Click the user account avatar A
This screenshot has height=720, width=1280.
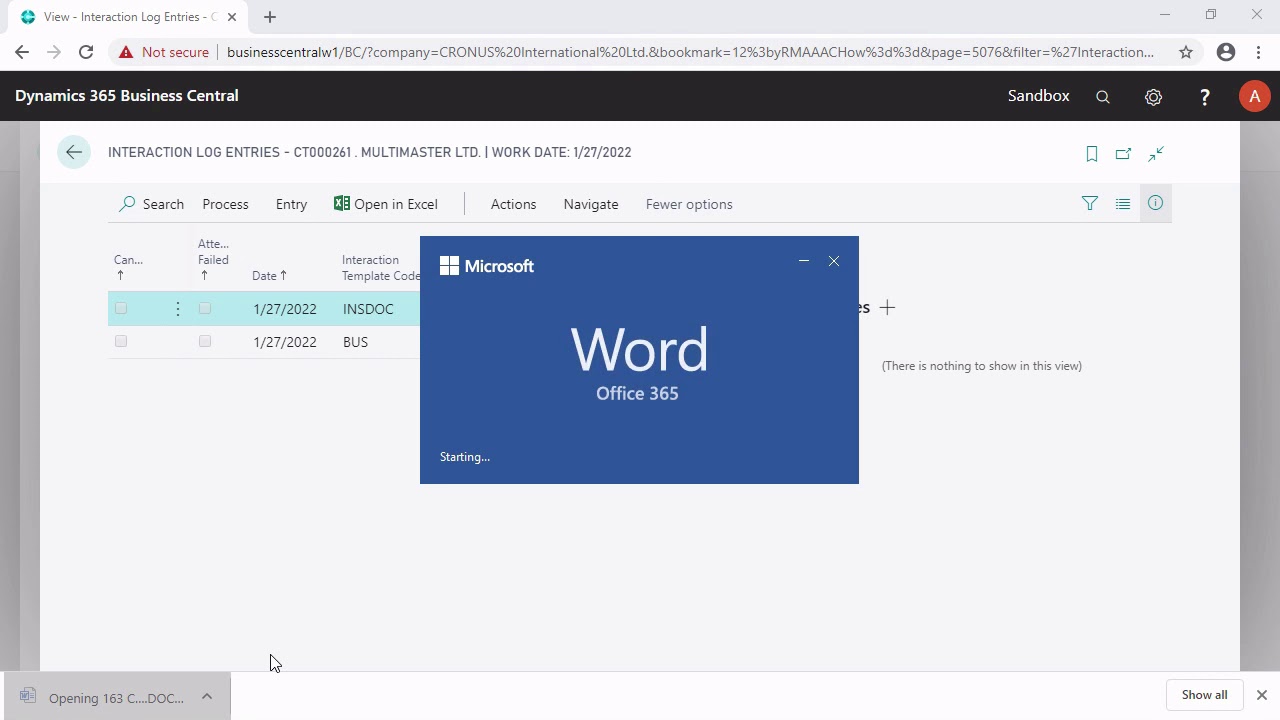[x=1254, y=96]
